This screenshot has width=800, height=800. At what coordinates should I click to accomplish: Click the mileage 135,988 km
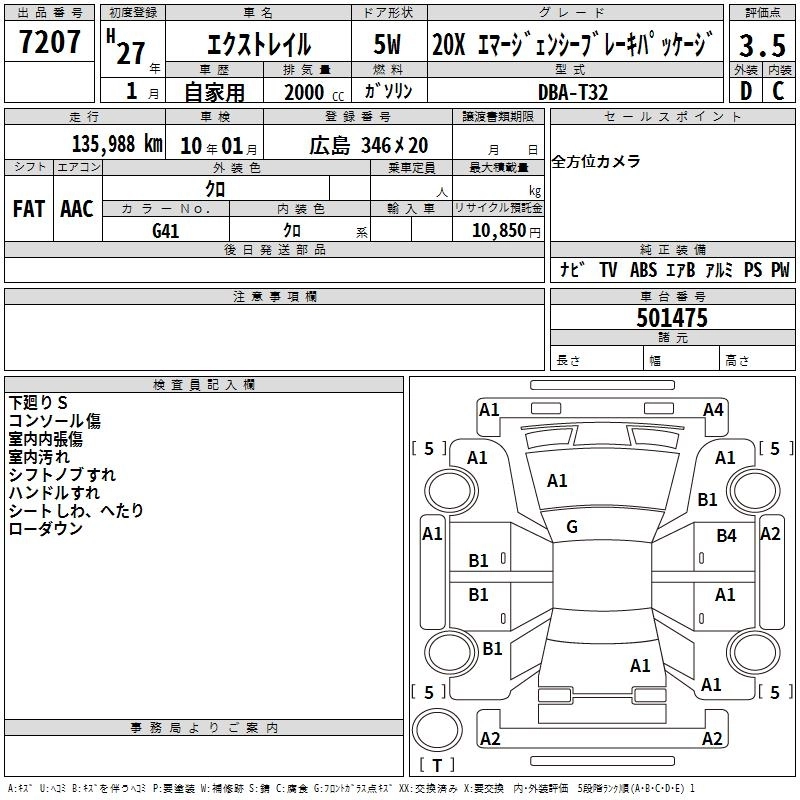117,144
